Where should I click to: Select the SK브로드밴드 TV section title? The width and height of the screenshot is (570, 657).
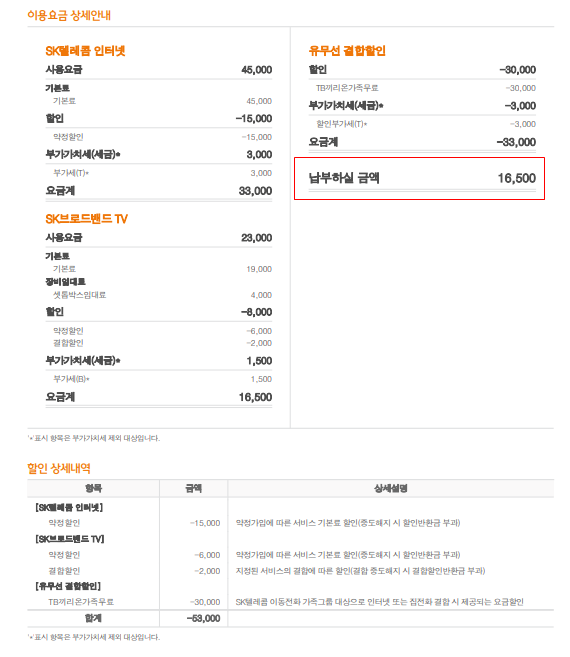point(86,219)
